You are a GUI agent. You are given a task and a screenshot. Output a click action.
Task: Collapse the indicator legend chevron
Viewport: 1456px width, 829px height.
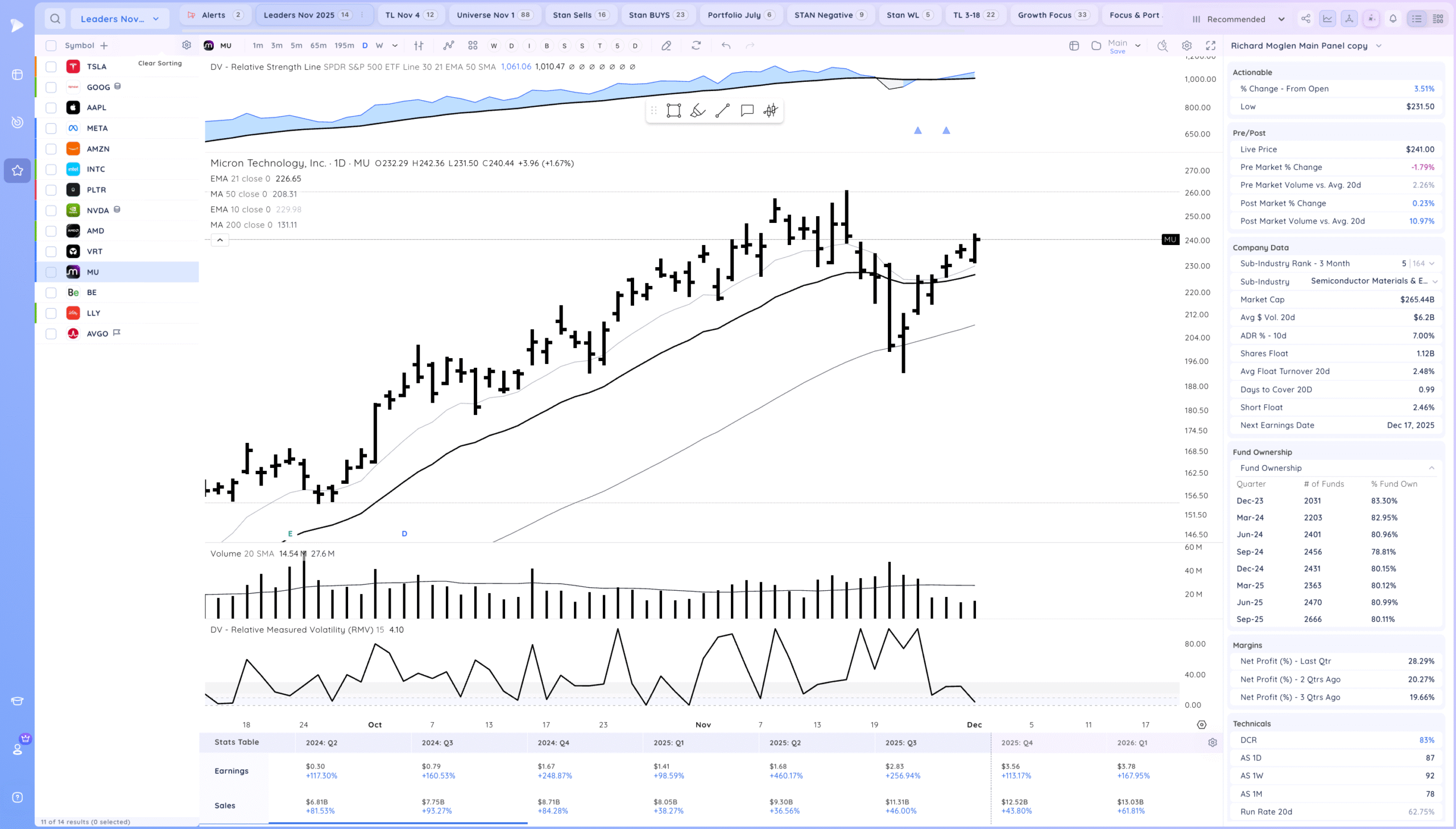point(220,240)
